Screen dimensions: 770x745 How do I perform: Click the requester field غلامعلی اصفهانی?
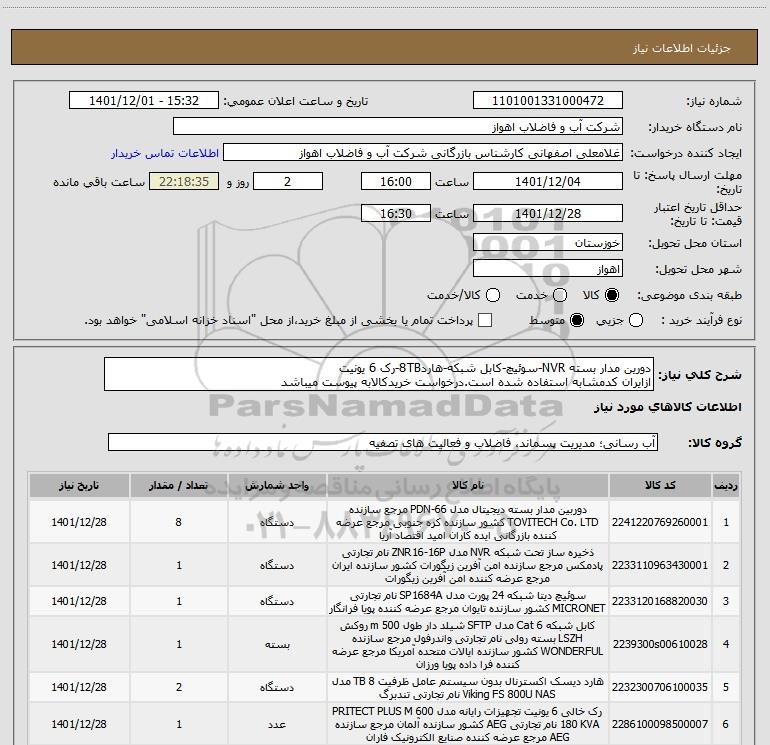423,153
